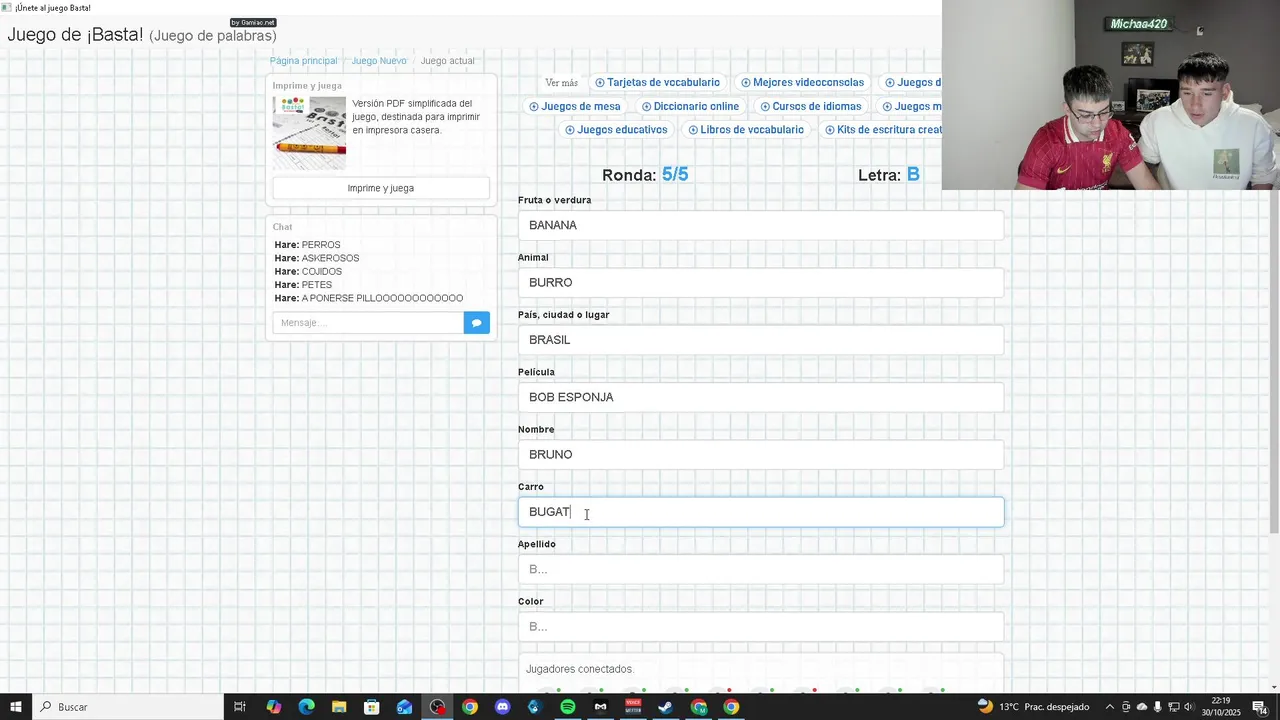Open Microsoft Edge from the taskbar
The width and height of the screenshot is (1280, 720).
click(x=306, y=707)
